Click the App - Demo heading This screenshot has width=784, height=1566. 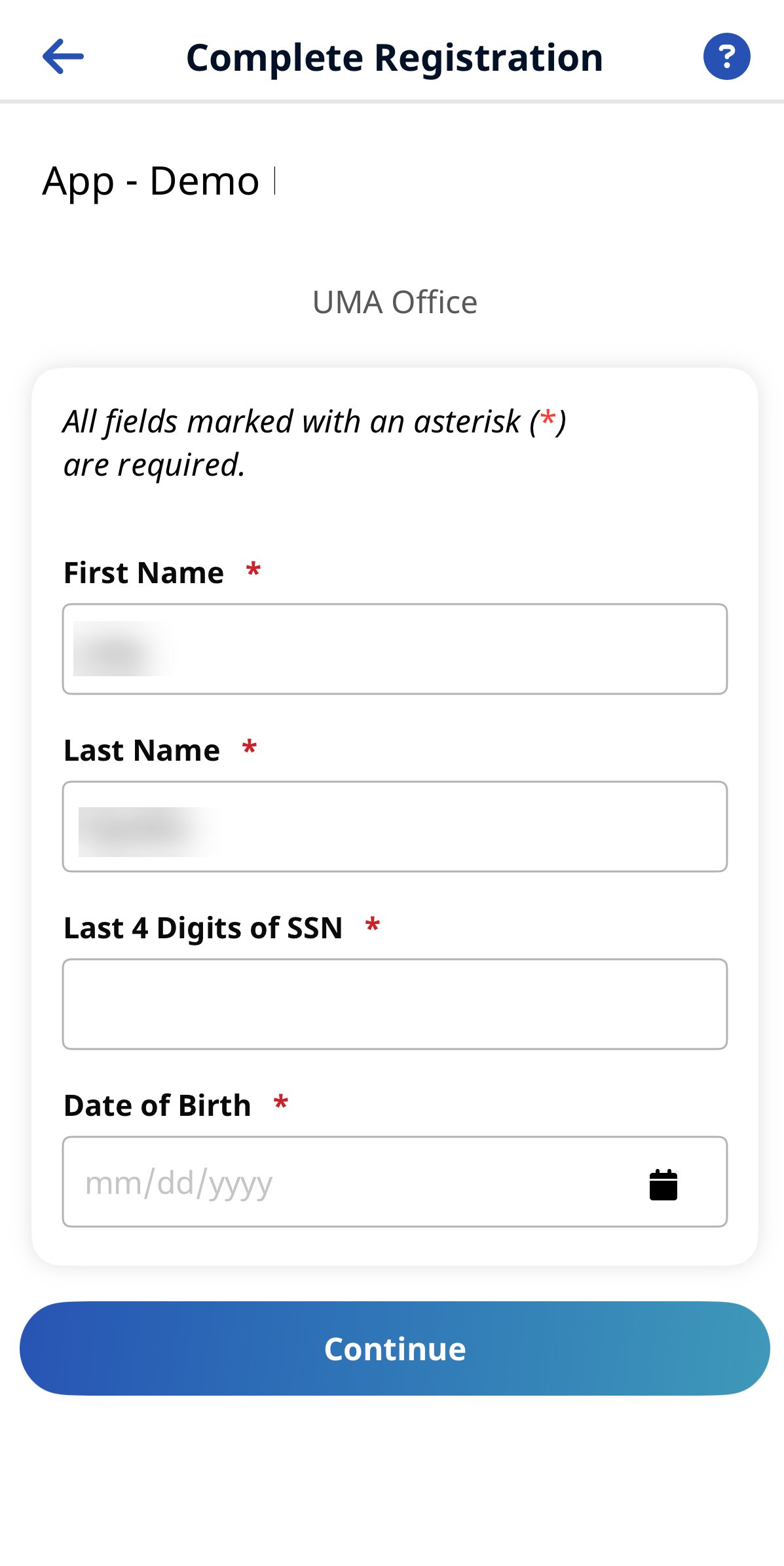tap(151, 181)
